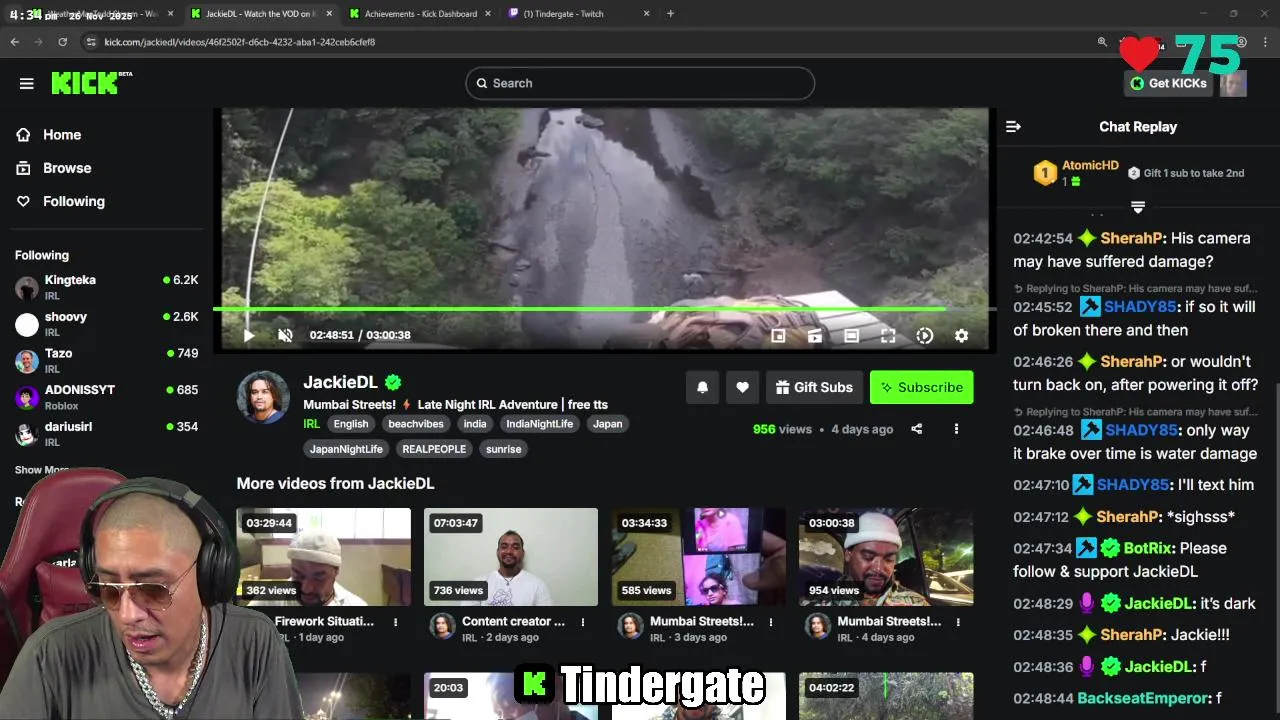Open browser zoom indicator icon
The width and height of the screenshot is (1280, 720).
point(1102,42)
